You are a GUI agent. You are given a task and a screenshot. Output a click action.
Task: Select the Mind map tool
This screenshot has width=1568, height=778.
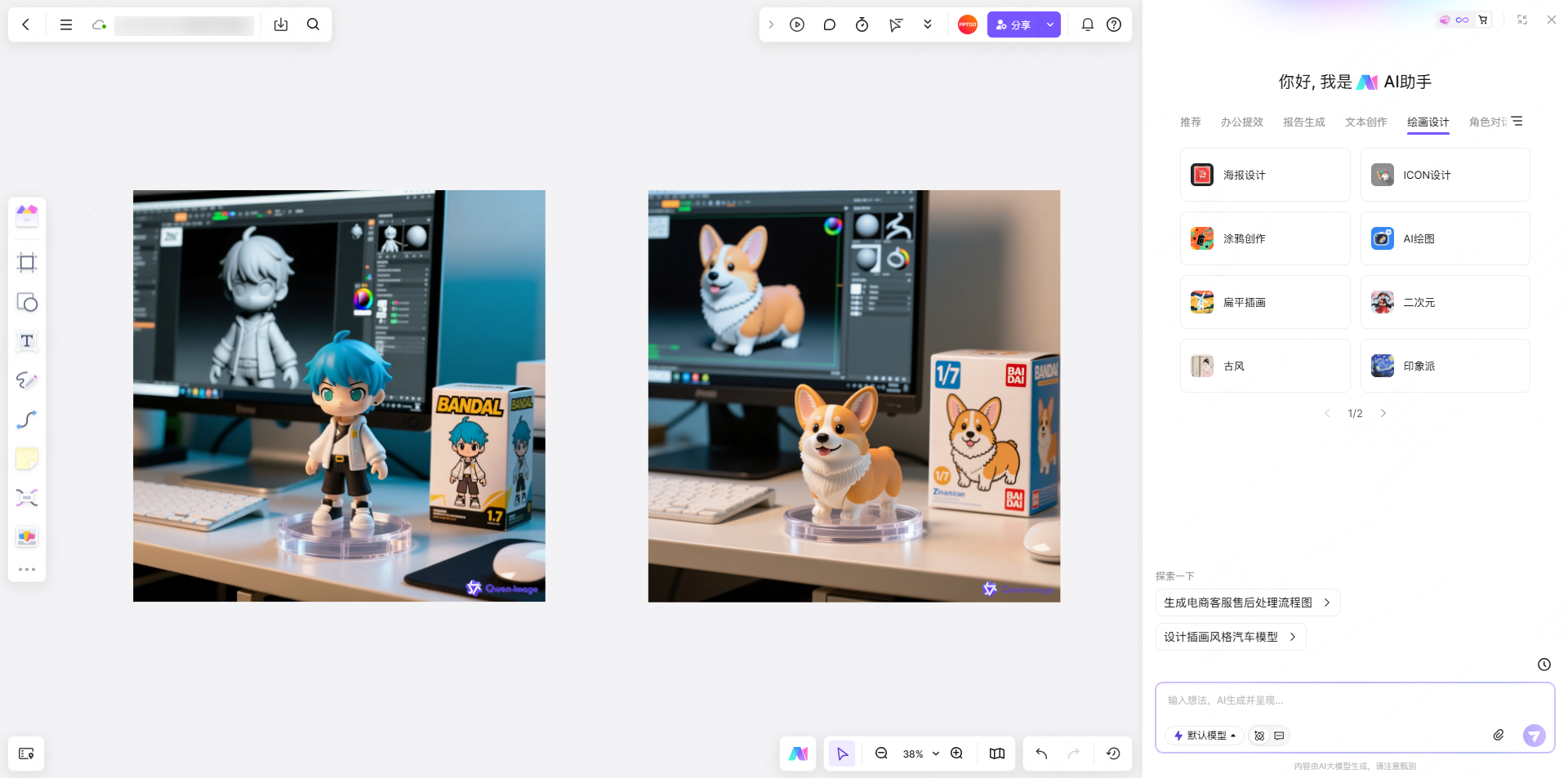pos(27,498)
